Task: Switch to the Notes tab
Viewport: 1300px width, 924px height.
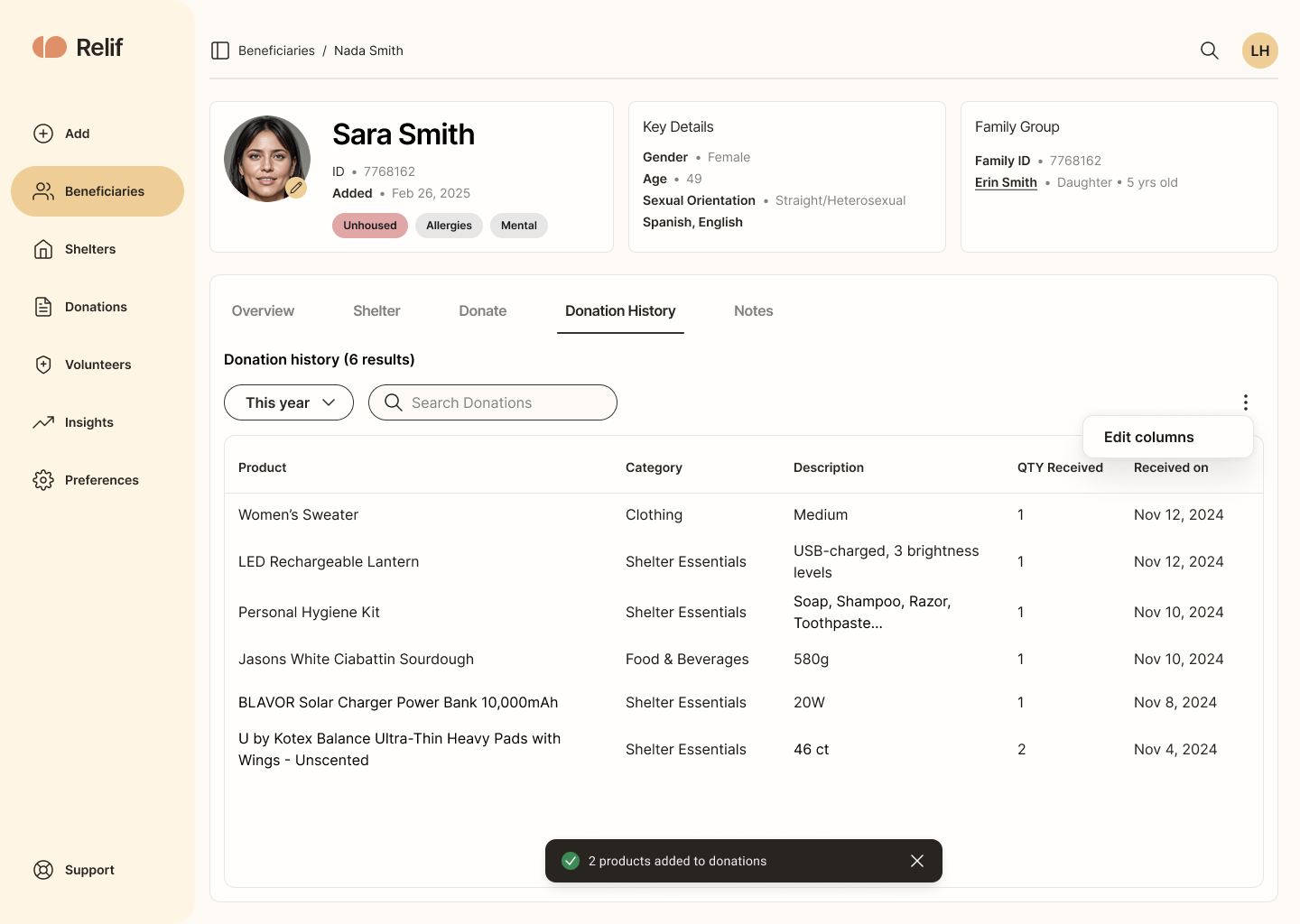Action: [754, 310]
